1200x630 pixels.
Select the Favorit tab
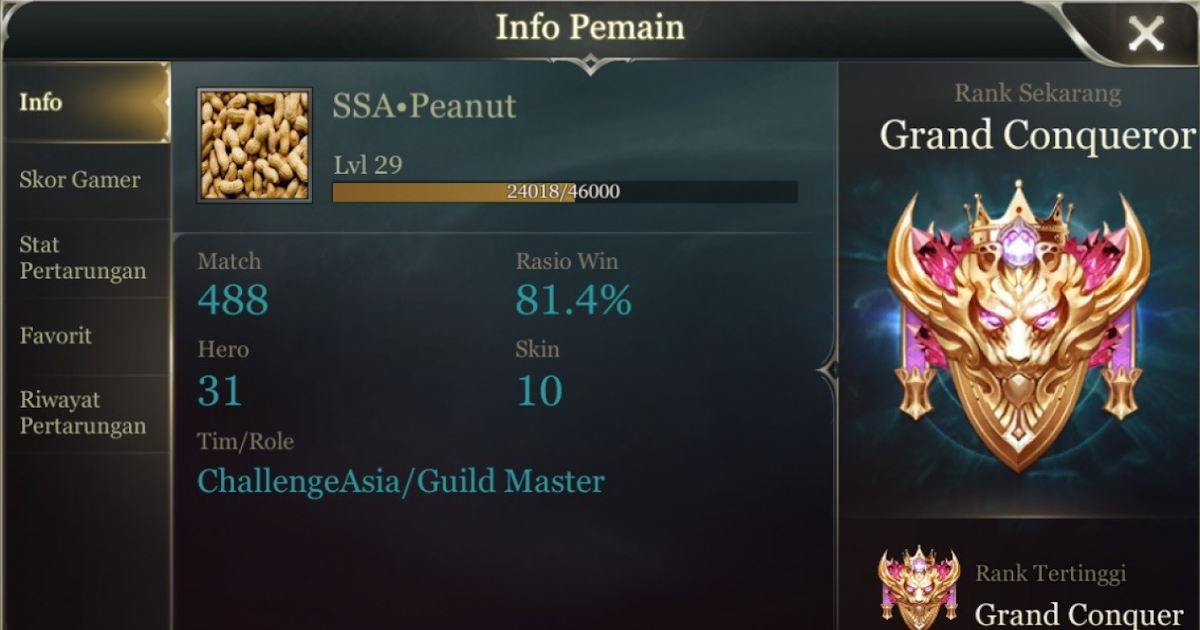pos(86,336)
